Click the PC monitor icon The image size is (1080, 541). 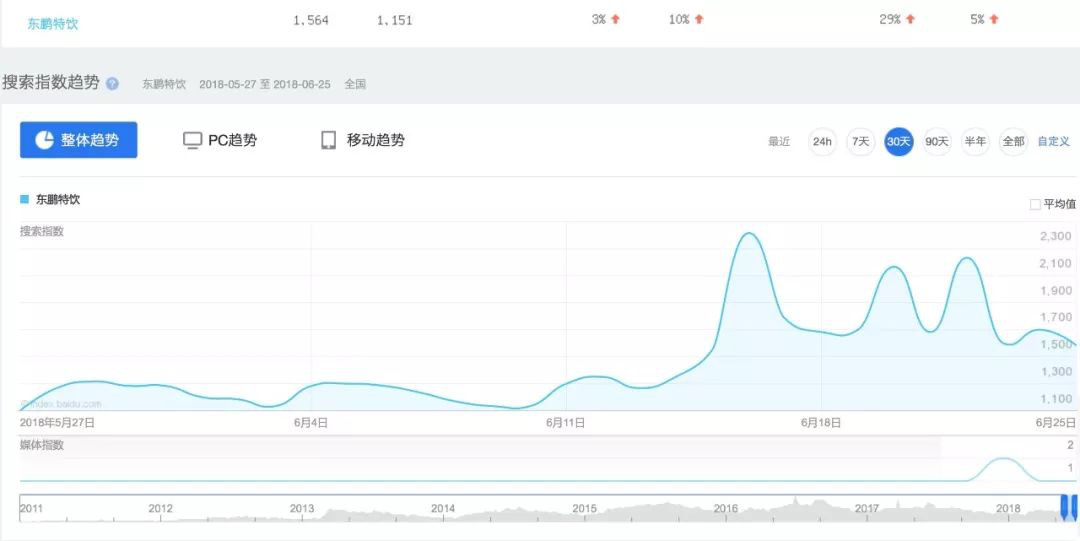[192, 141]
